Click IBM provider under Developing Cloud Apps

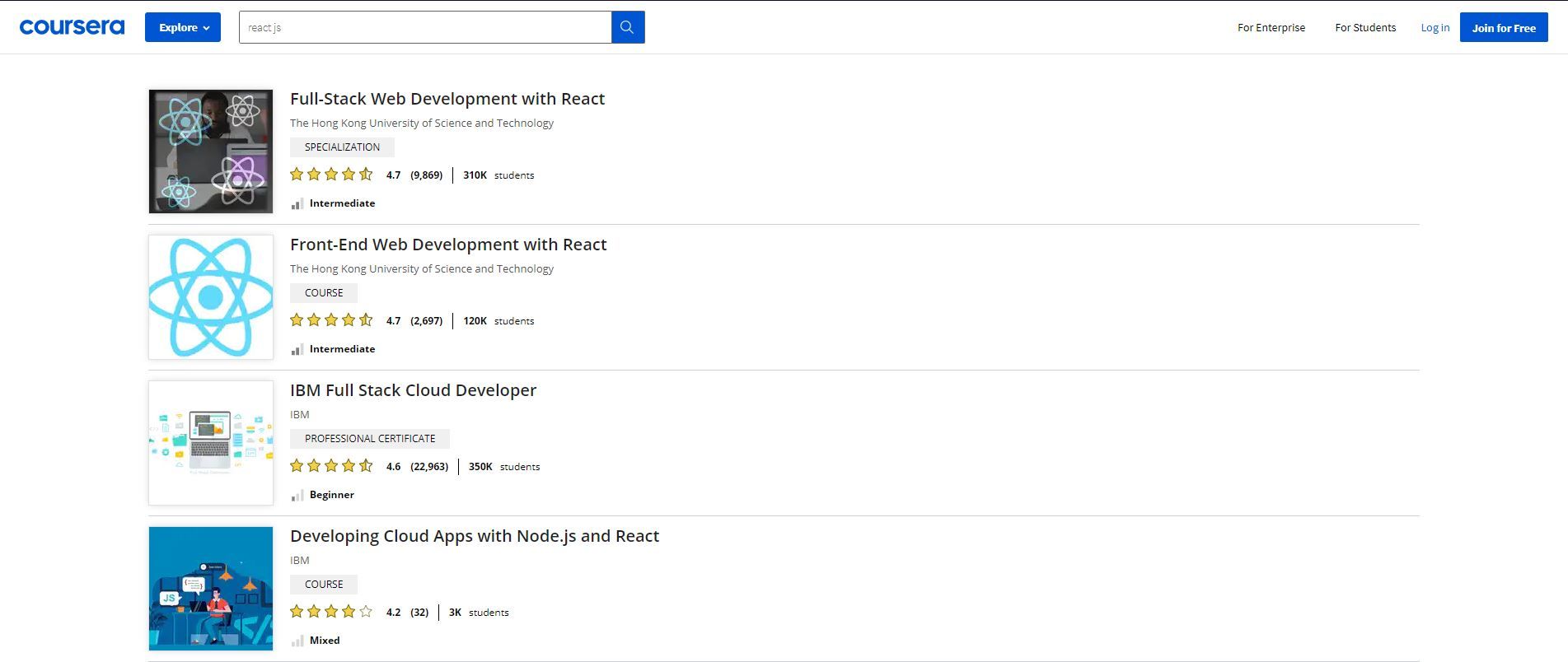click(x=300, y=561)
